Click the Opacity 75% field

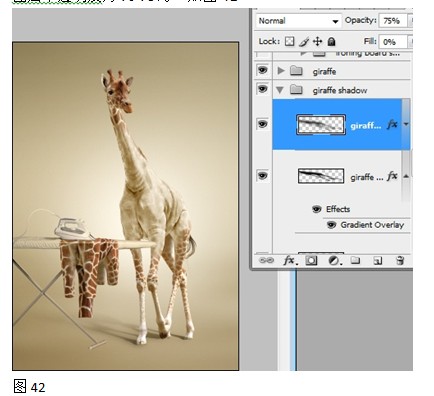pyautogui.click(x=393, y=21)
